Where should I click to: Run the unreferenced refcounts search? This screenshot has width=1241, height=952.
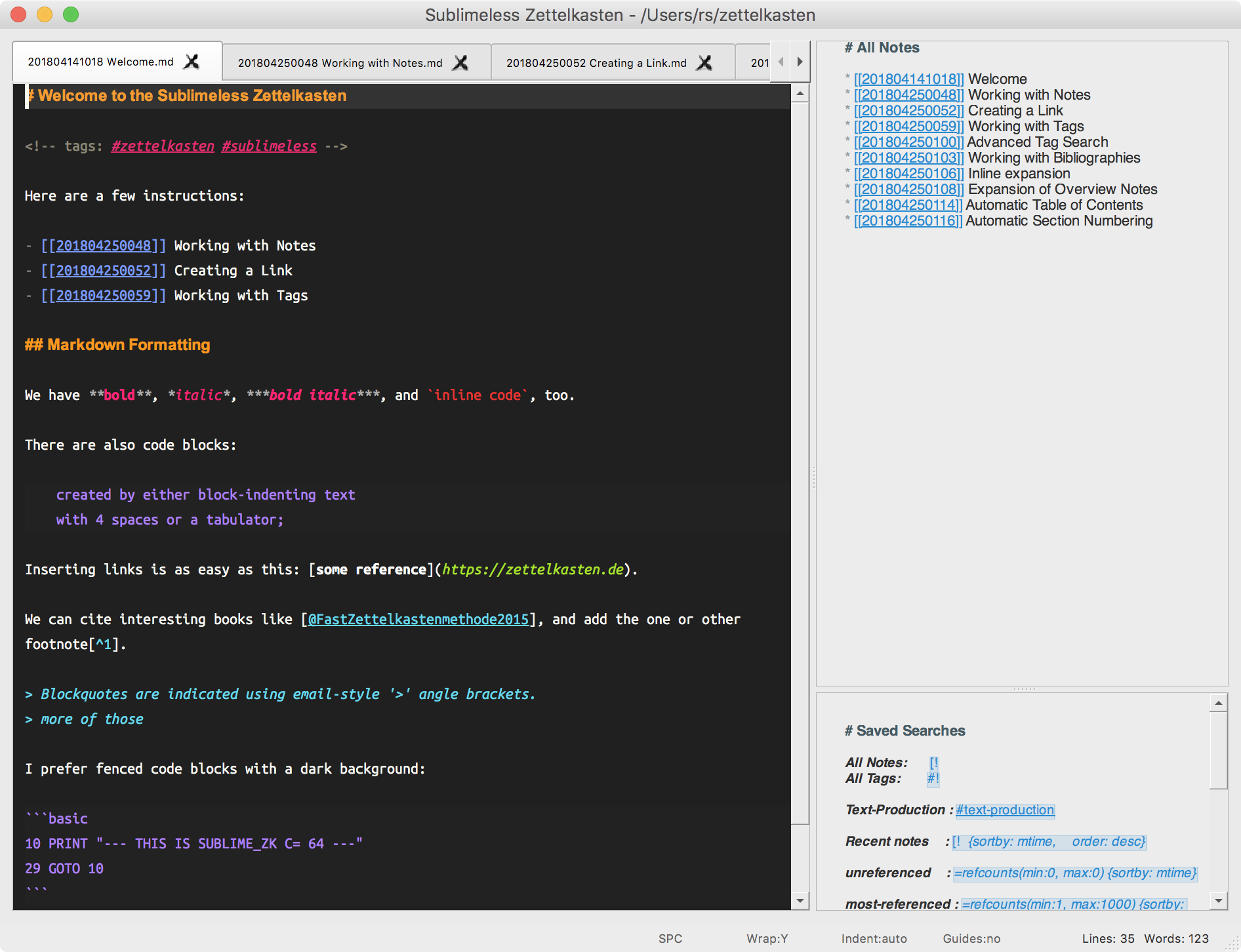(1075, 873)
